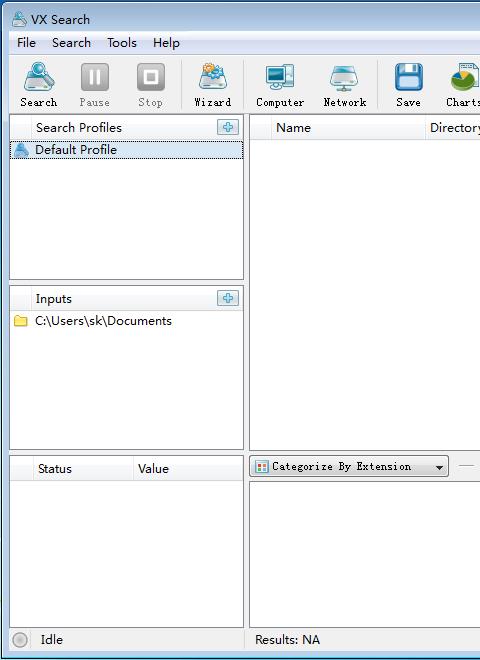Start a search with the Search toolbar icon

click(38, 85)
